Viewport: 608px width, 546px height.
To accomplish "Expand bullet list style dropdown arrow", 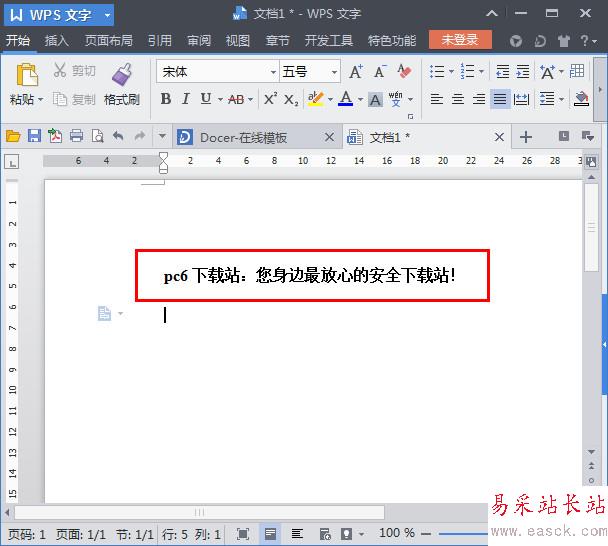I will click(x=451, y=72).
